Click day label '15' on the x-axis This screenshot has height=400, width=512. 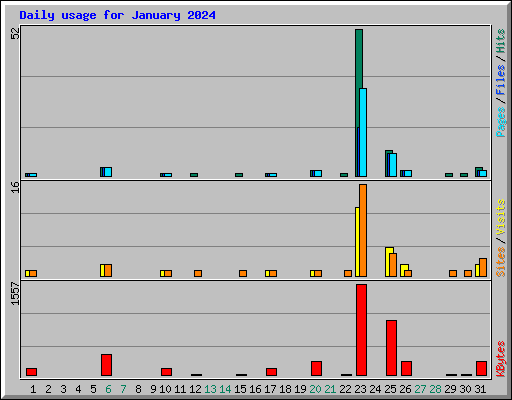point(240,389)
